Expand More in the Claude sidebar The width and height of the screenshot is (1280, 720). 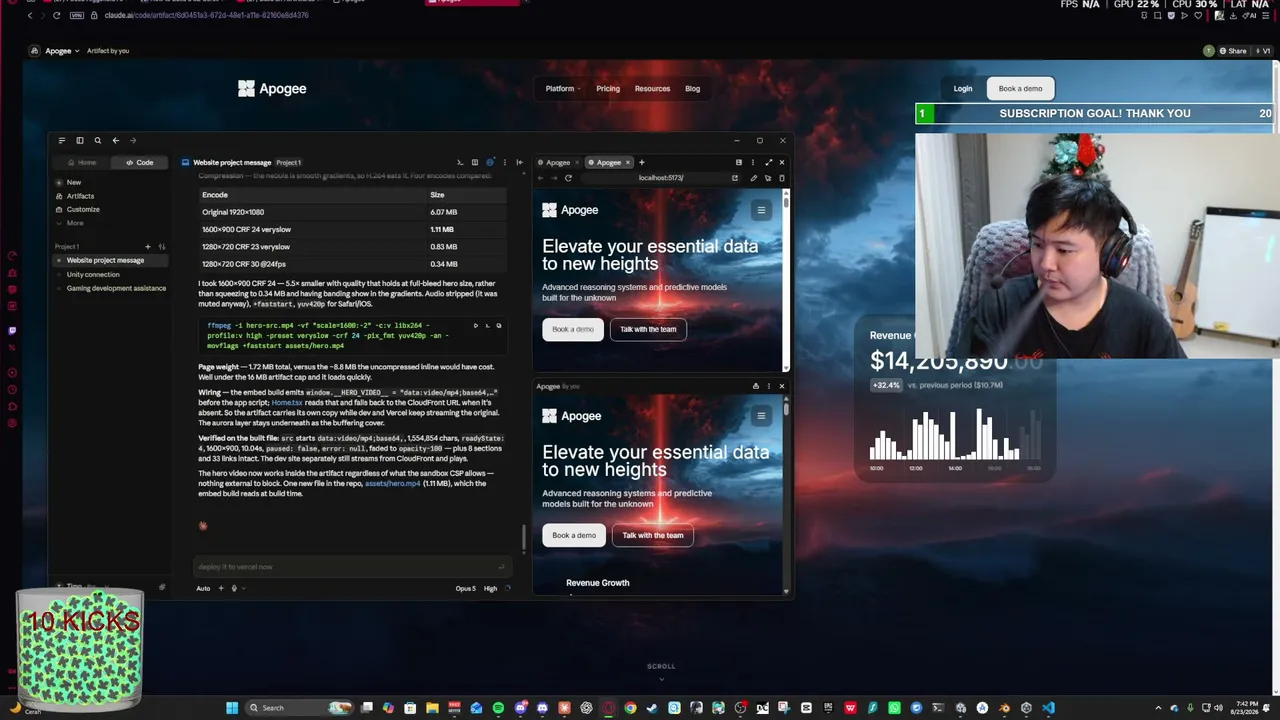click(75, 223)
